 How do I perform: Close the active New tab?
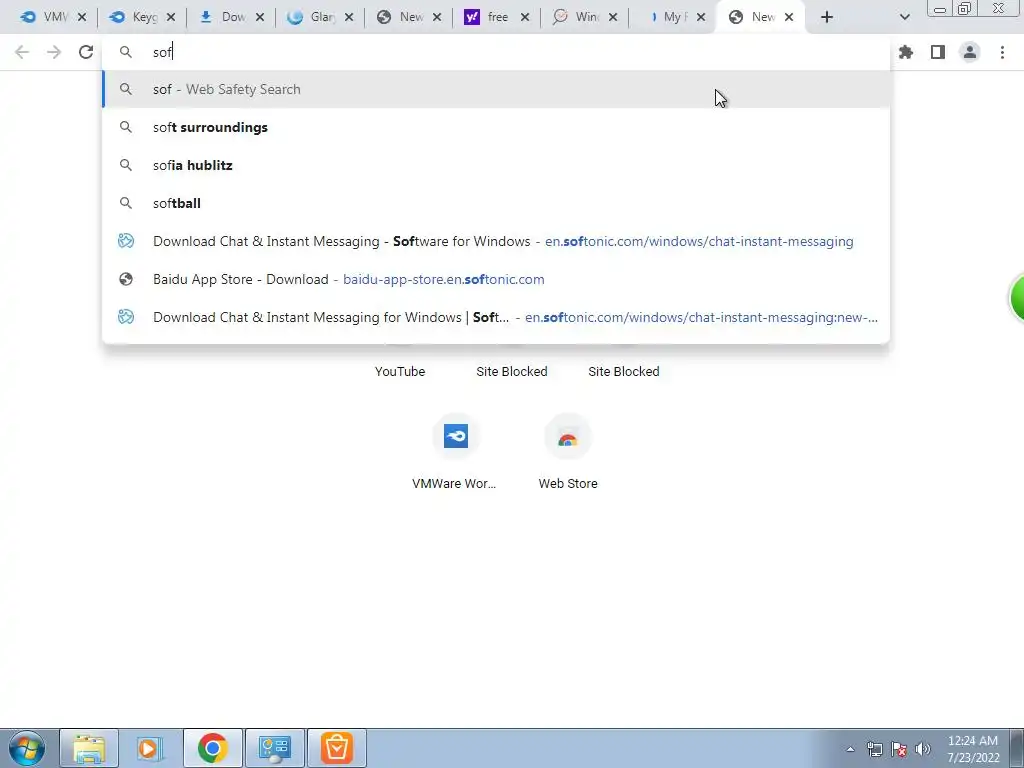(789, 18)
